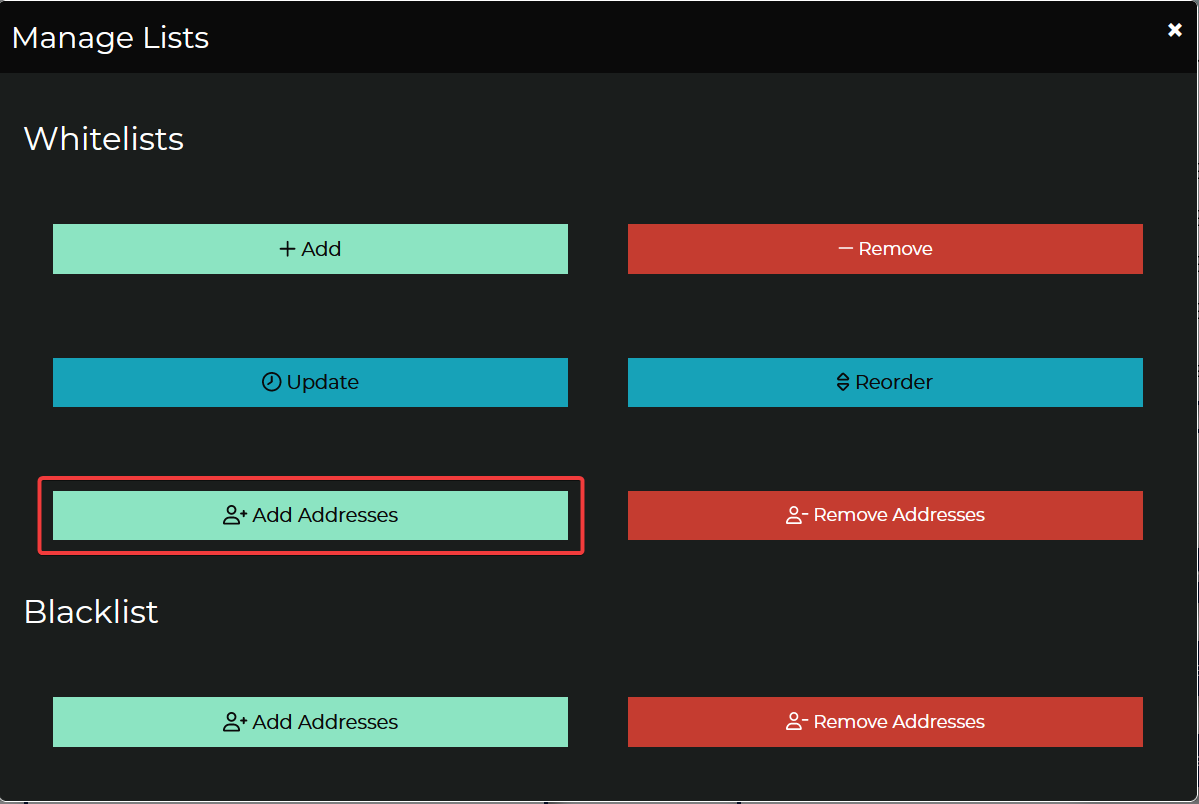The width and height of the screenshot is (1199, 804).
Task: Click the user-minus icon under Whitelists
Action: click(797, 516)
